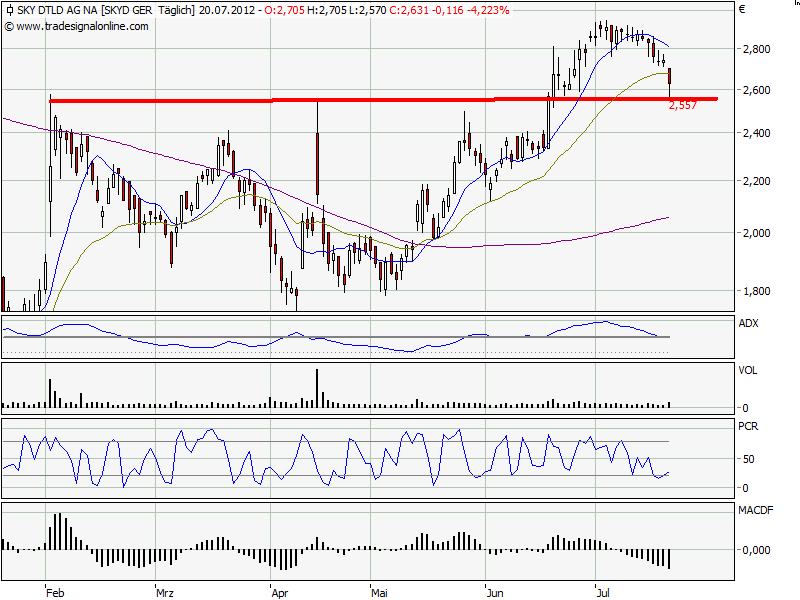
Task: Click the red closing price C:2,631 value
Action: pos(408,10)
